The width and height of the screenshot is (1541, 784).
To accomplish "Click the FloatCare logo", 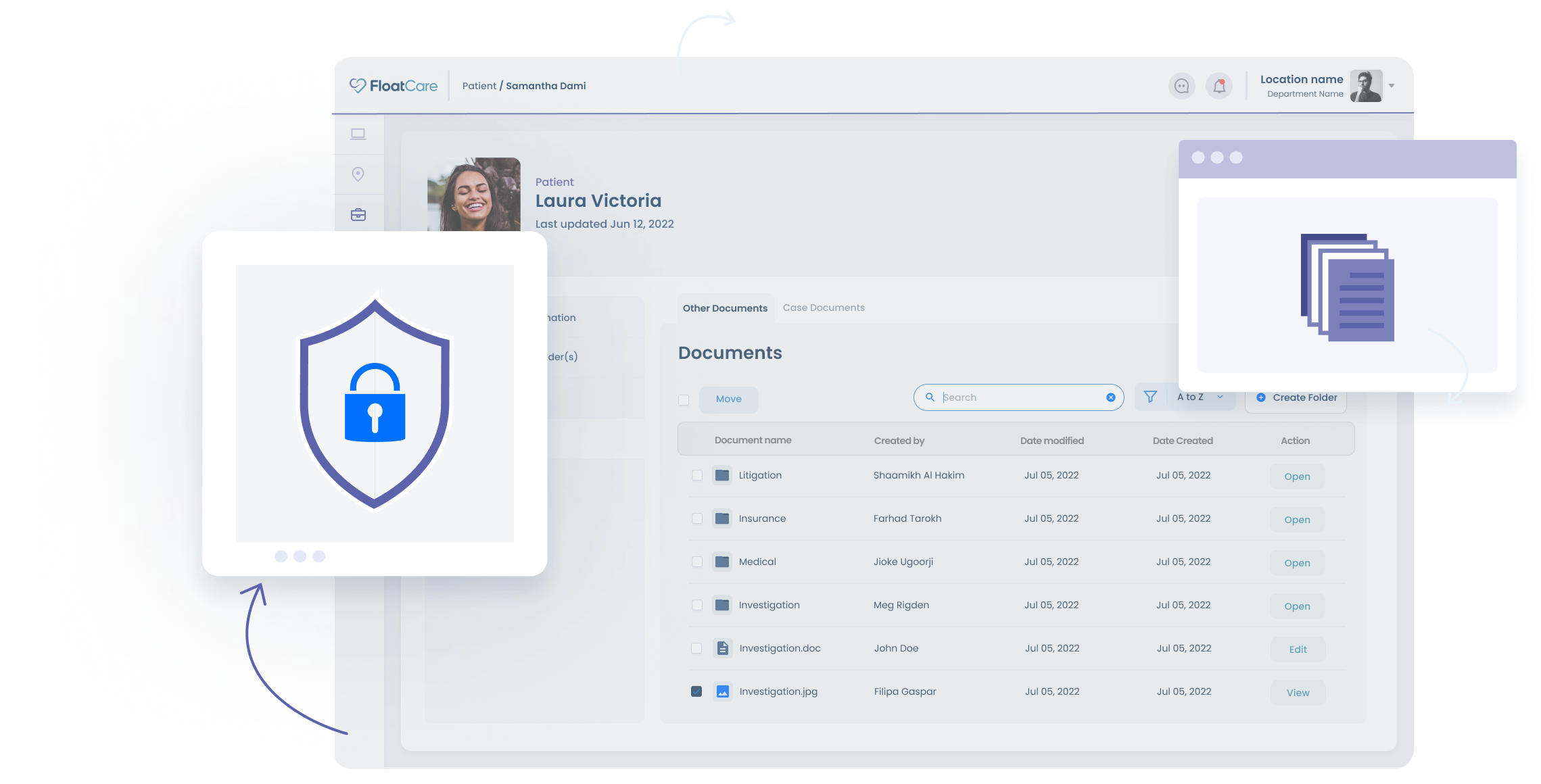I will pos(393,86).
